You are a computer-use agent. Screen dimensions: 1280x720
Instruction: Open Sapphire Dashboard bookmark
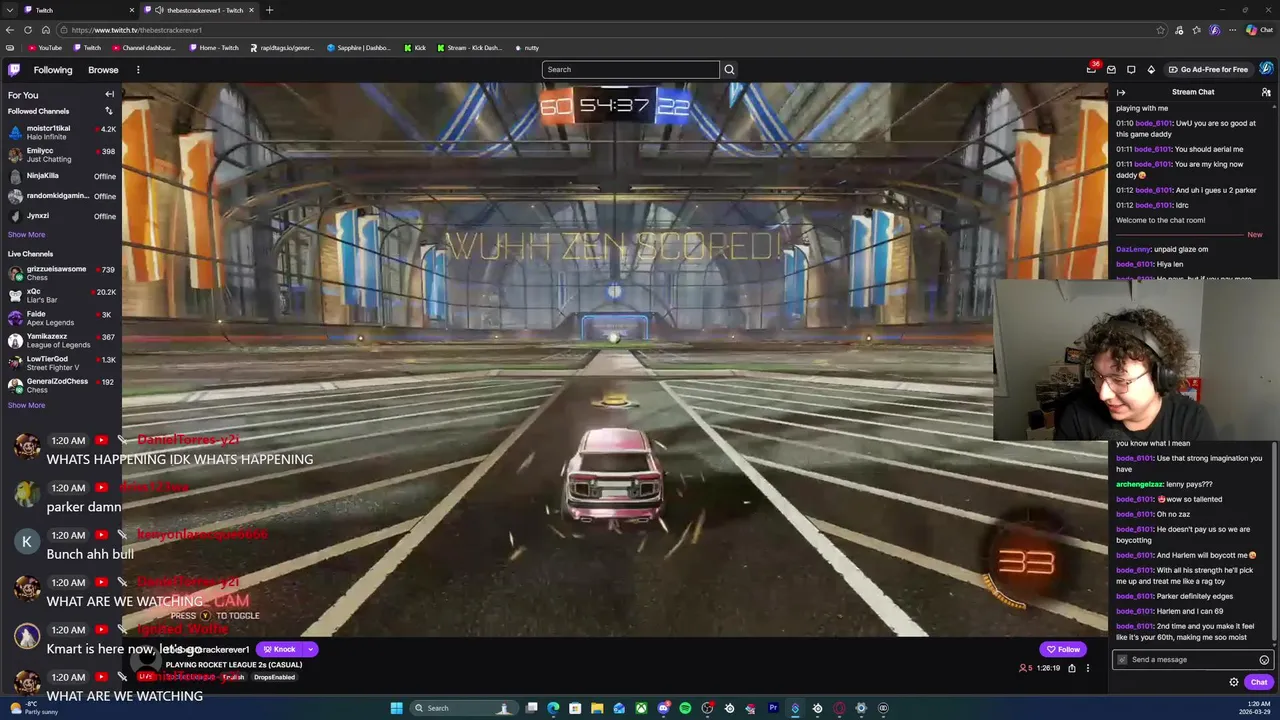pos(358,47)
